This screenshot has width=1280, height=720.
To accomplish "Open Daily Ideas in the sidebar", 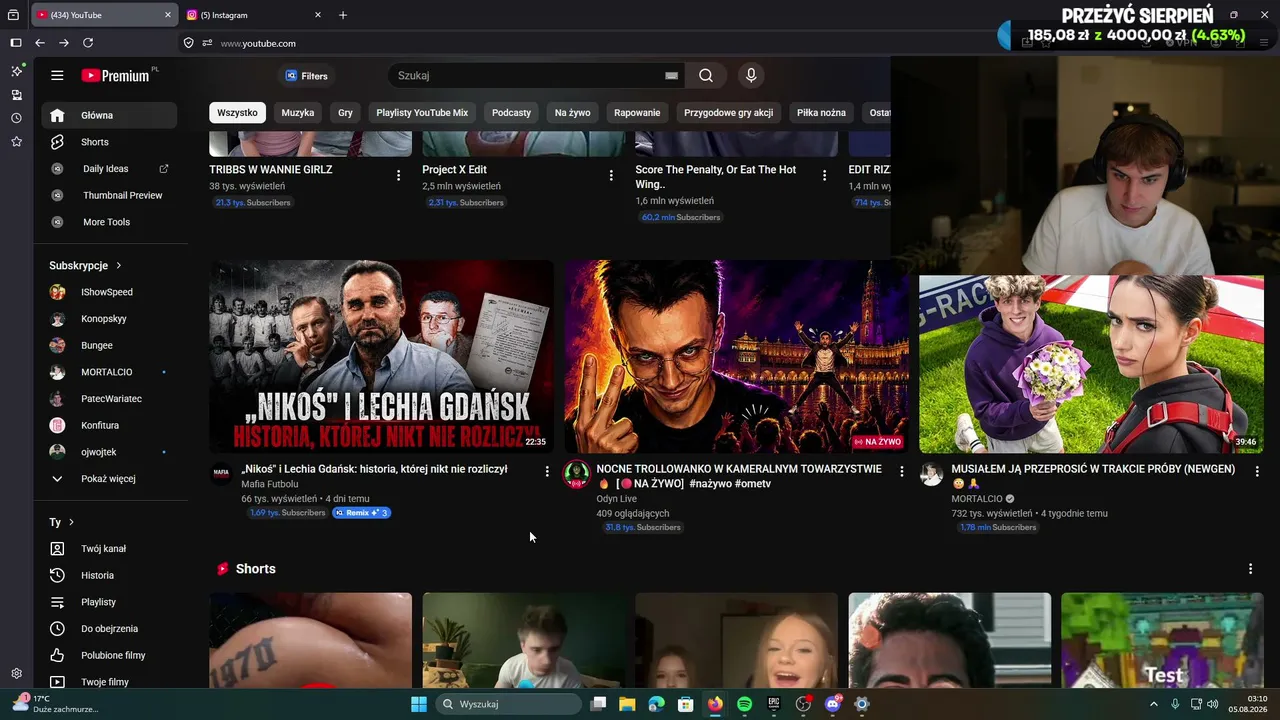I will click(109, 169).
